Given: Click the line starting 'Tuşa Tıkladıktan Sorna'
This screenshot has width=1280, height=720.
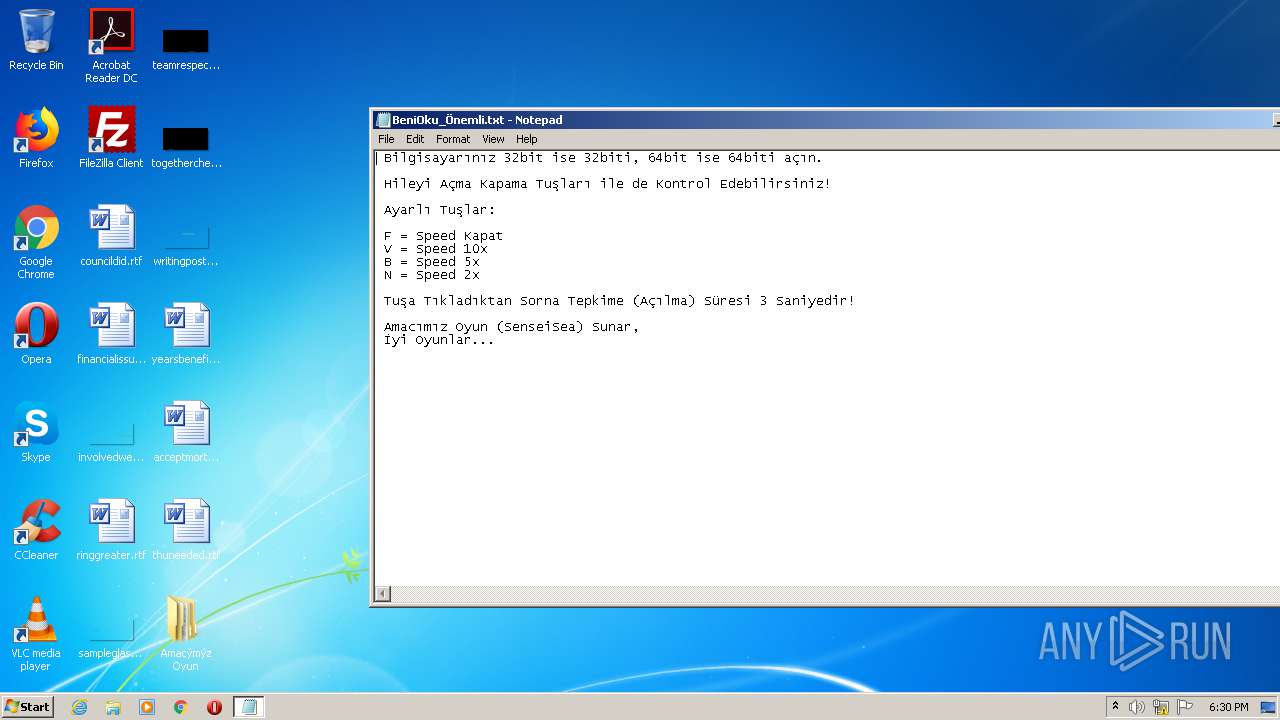Looking at the screenshot, I should [619, 301].
